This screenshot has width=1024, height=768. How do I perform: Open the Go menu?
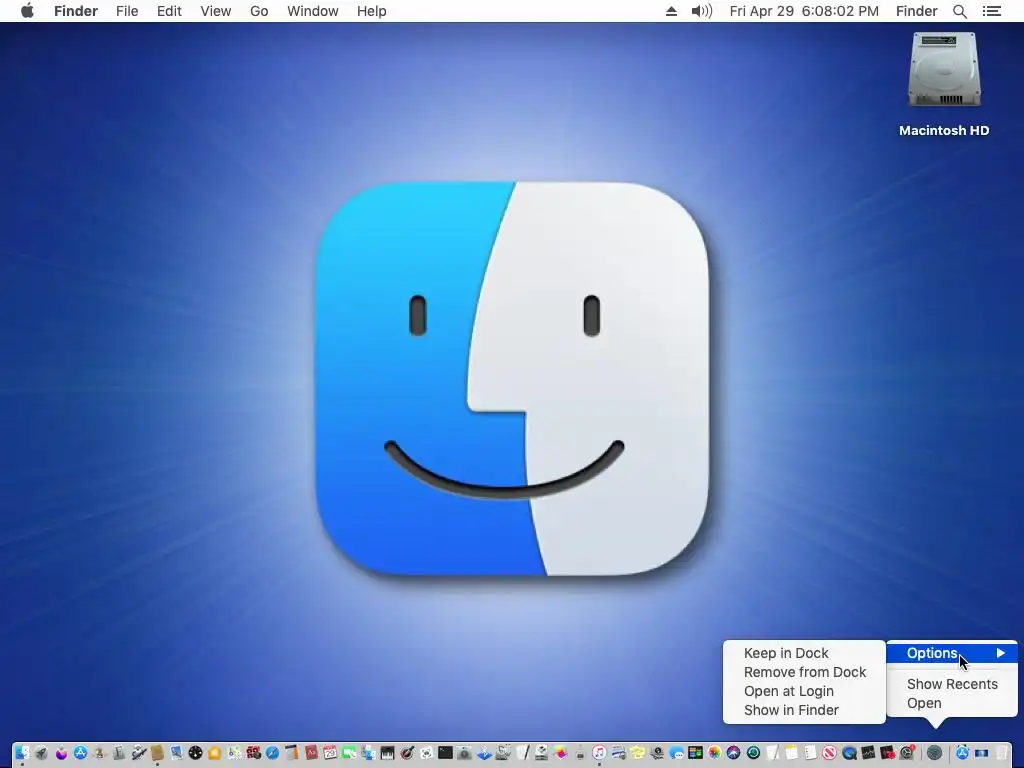[259, 11]
